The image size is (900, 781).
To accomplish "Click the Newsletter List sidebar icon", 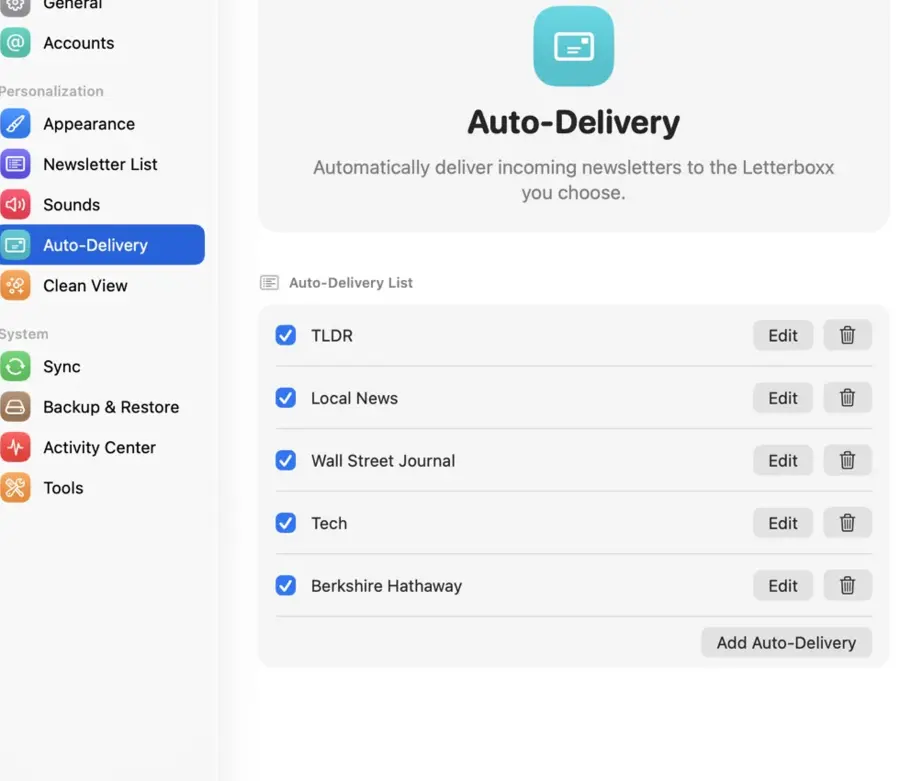I will (15, 164).
